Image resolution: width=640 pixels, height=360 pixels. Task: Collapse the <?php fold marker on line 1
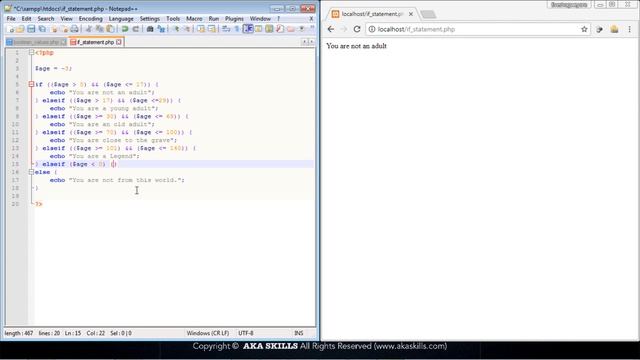31,52
